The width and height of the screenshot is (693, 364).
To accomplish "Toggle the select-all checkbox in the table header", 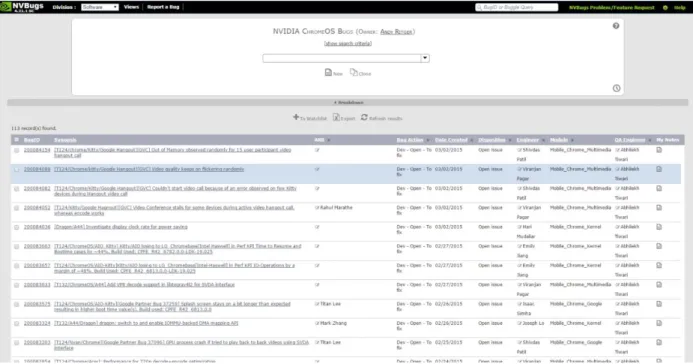I will tap(16, 140).
